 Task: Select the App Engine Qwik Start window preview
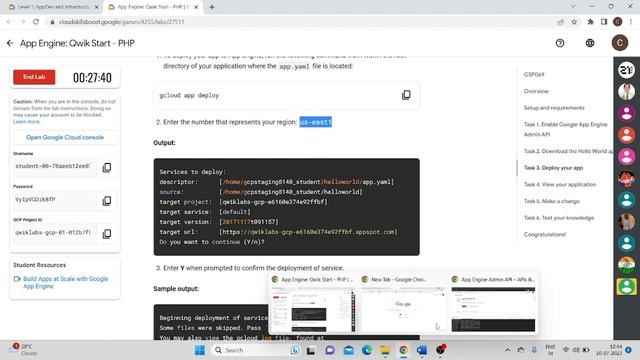point(313,304)
